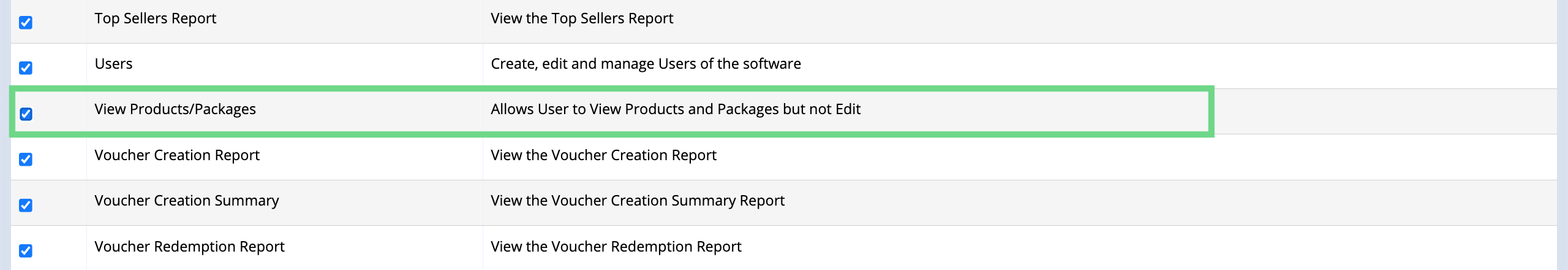Toggle the Voucher Creation Summary checkbox
This screenshot has width=1568, height=270.
point(26,206)
